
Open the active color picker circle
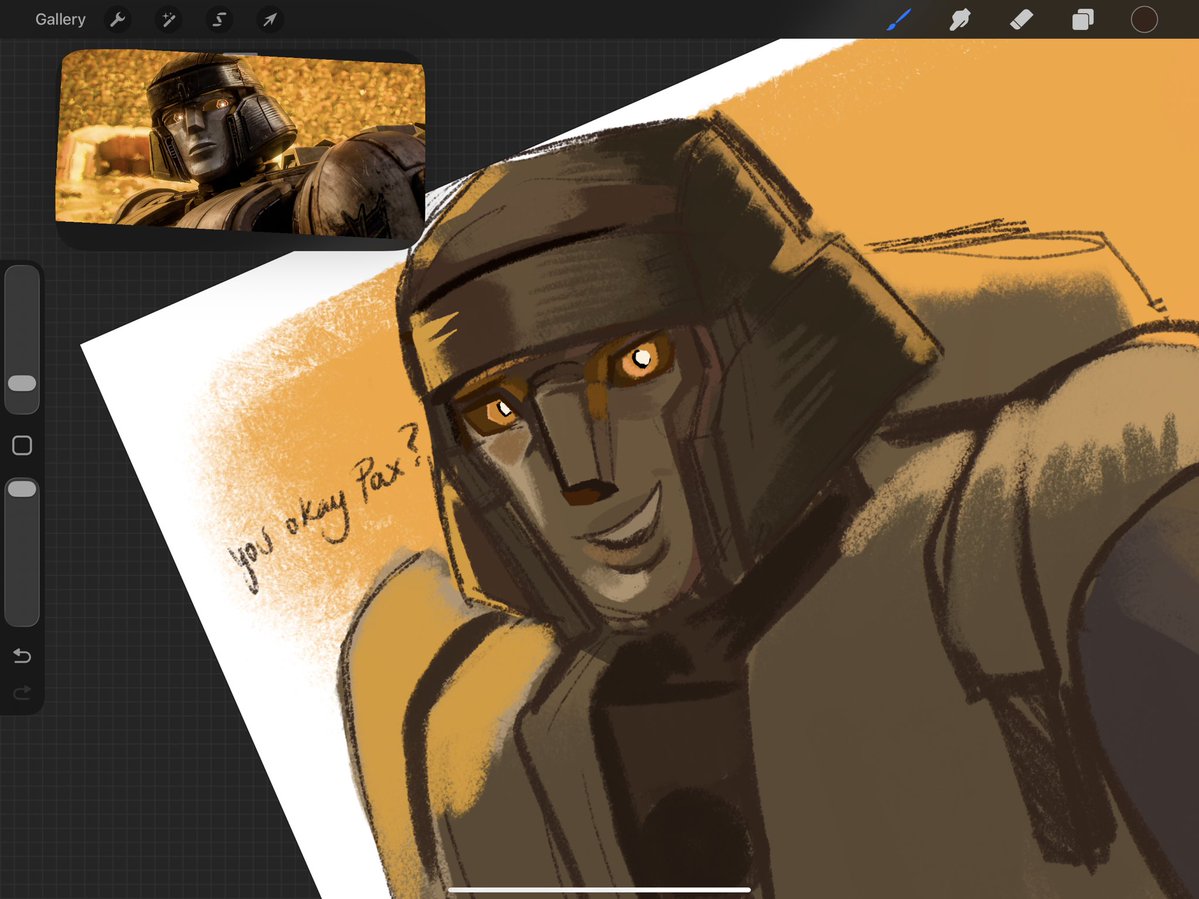[x=1144, y=19]
